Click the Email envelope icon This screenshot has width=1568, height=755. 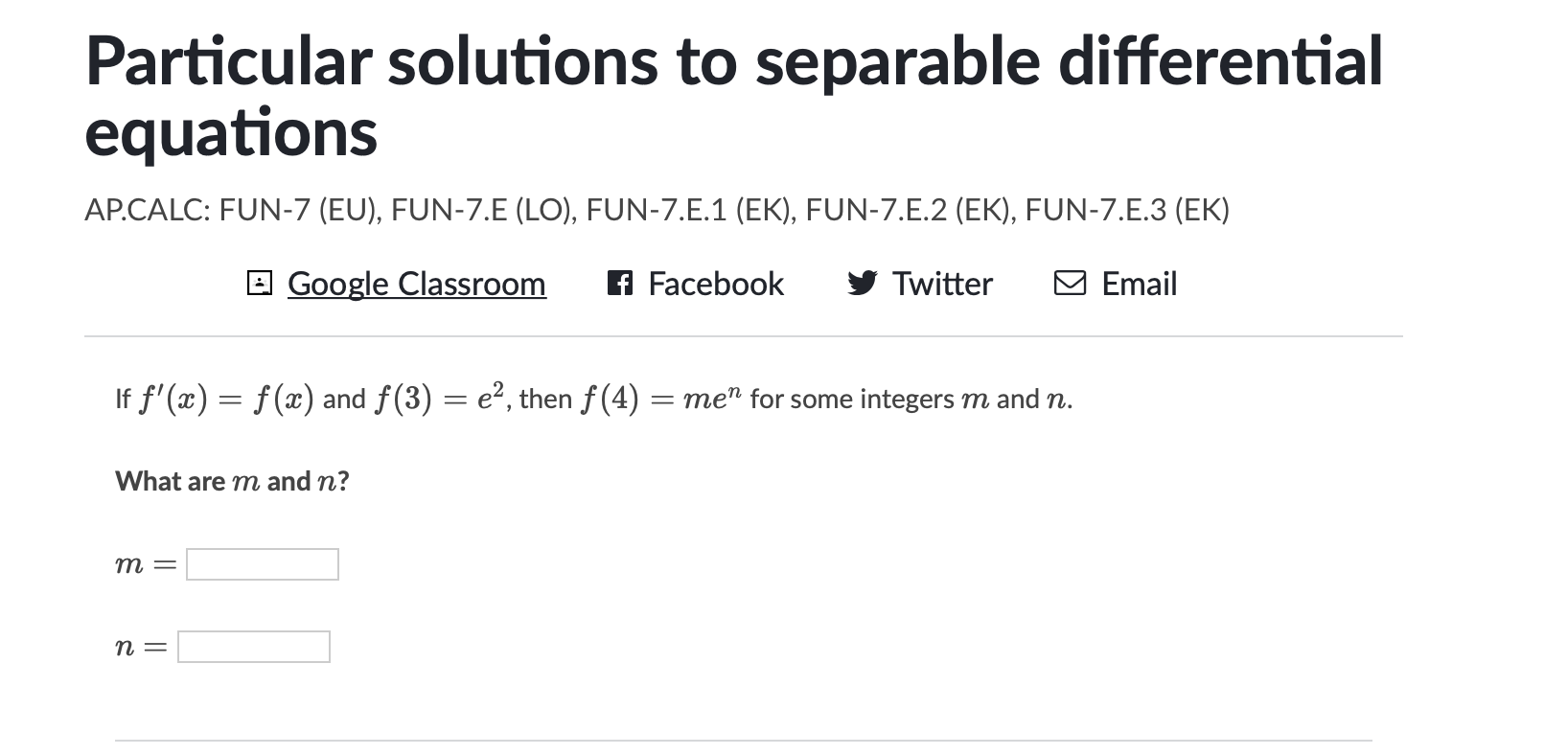pos(1072,283)
